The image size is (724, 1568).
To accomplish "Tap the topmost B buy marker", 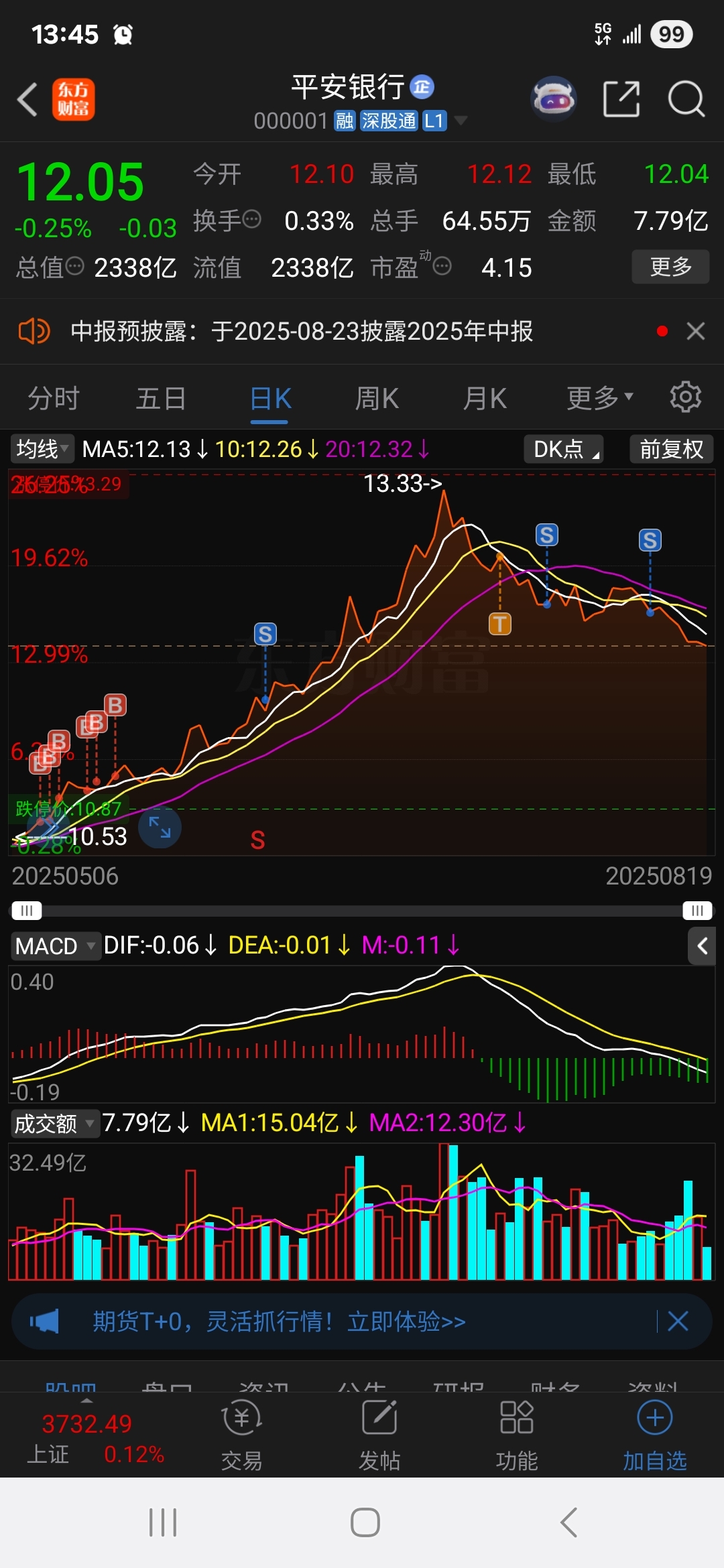I will (x=115, y=705).
